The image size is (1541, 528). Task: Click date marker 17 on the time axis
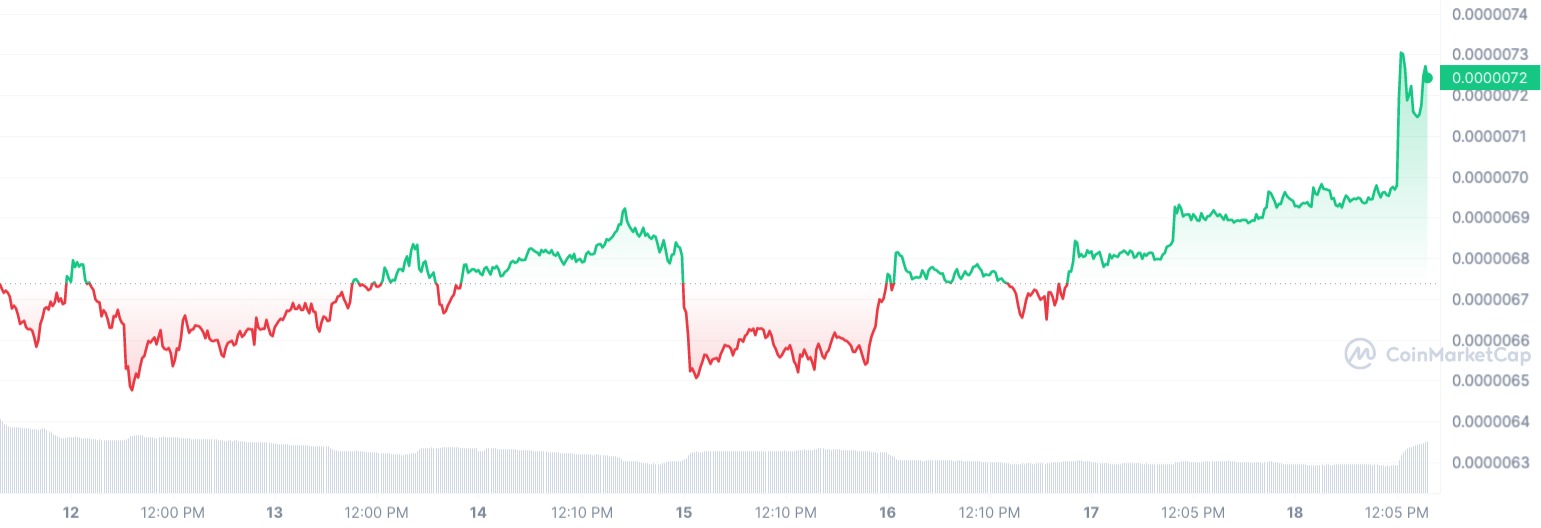tap(1091, 513)
